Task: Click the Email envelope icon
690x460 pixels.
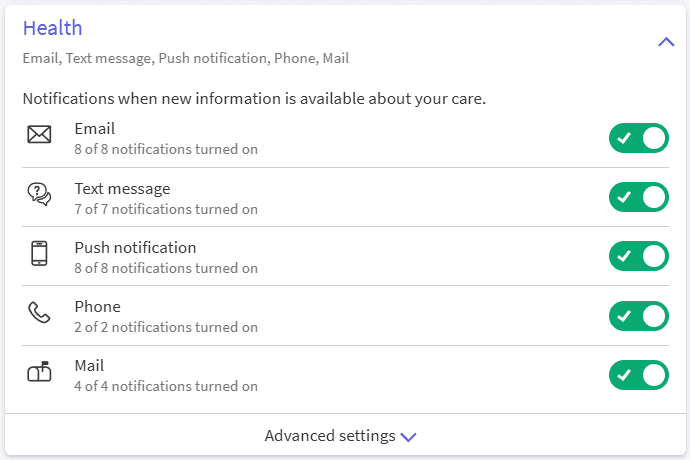Action: click(x=39, y=135)
